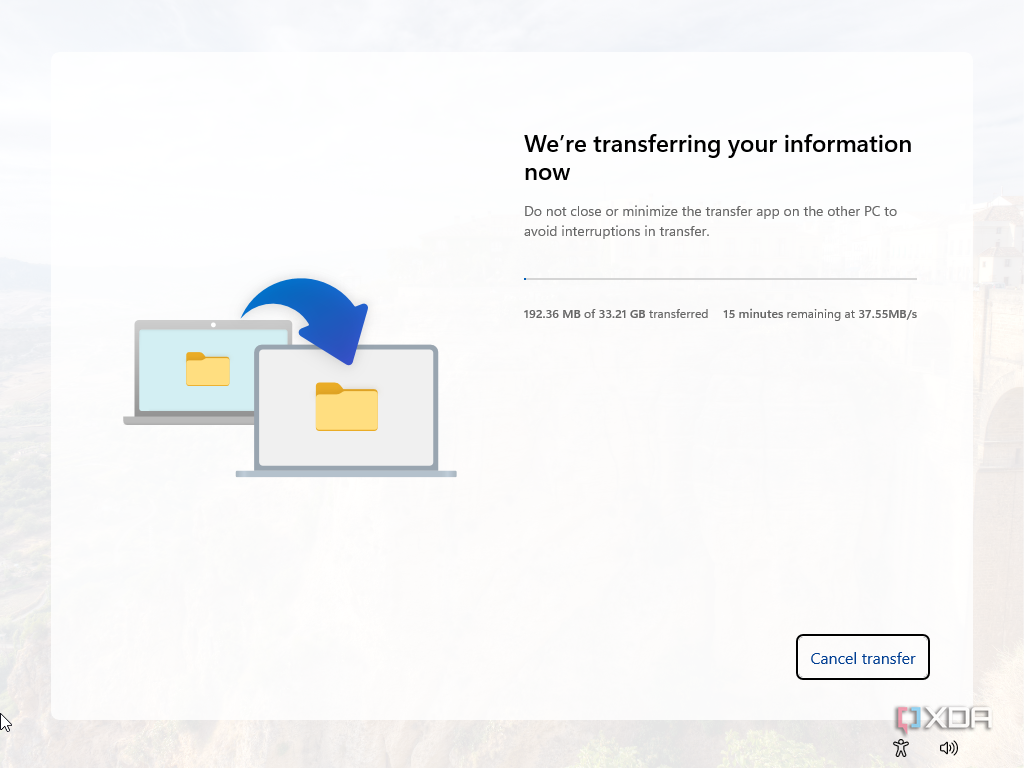Click the transfer progress bar

720,279
